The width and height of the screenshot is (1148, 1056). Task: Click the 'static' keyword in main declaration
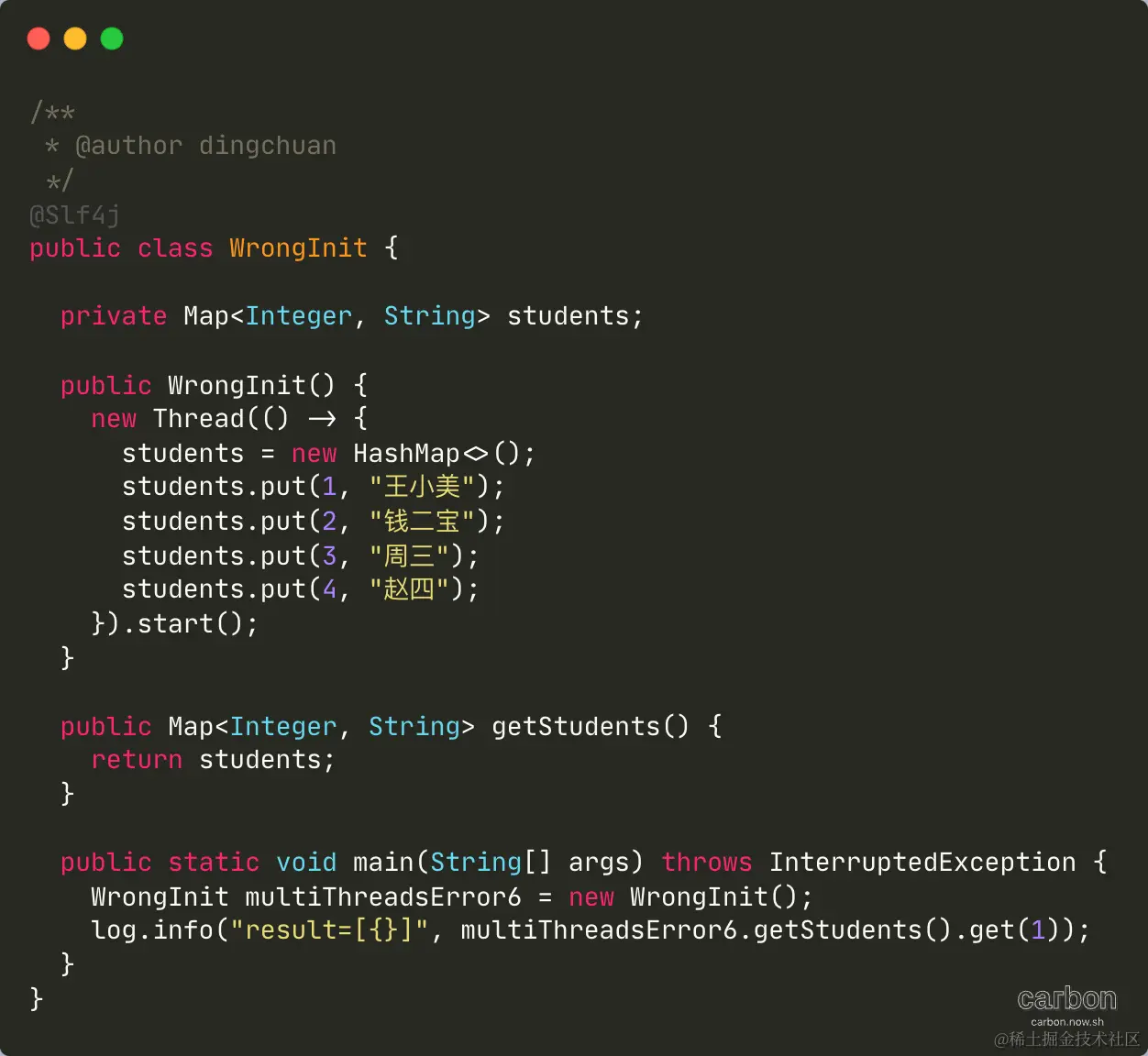[x=214, y=863]
